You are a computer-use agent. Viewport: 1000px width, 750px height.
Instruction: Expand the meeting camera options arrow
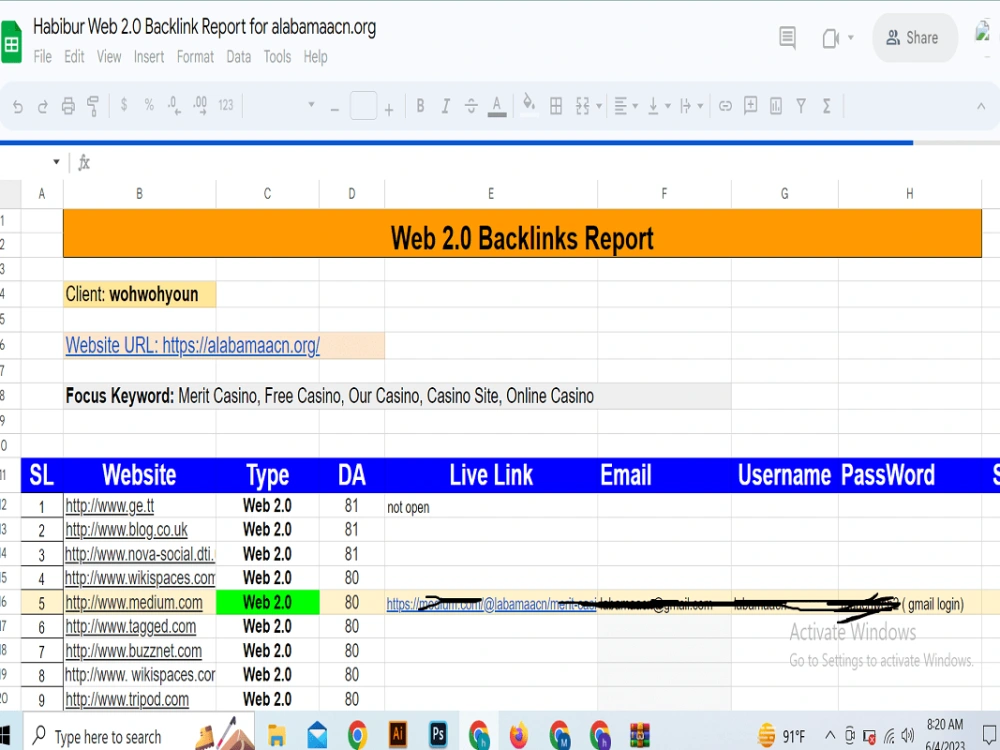tap(851, 38)
